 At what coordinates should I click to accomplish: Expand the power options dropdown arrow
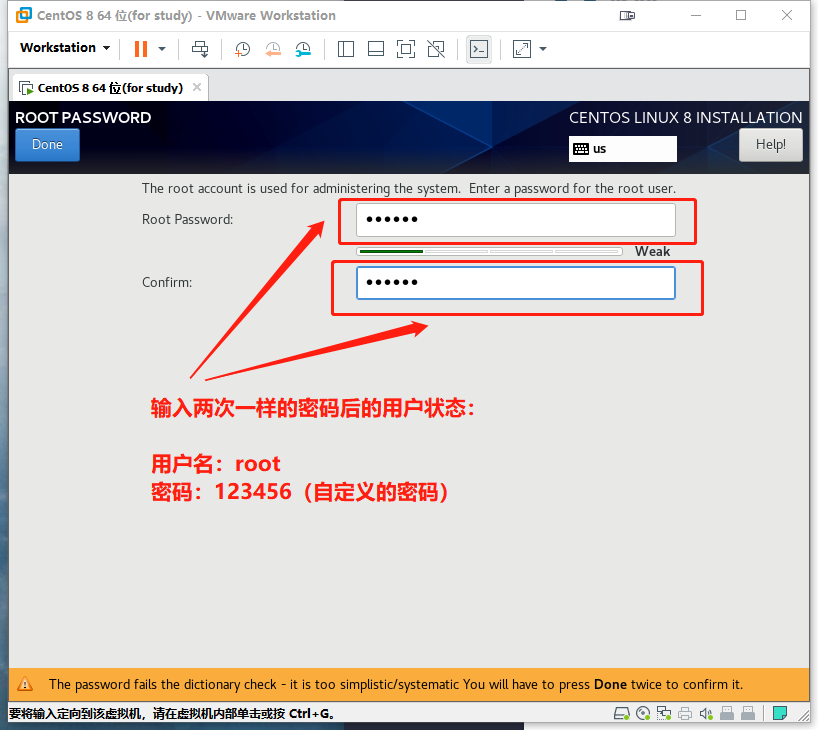(x=162, y=49)
